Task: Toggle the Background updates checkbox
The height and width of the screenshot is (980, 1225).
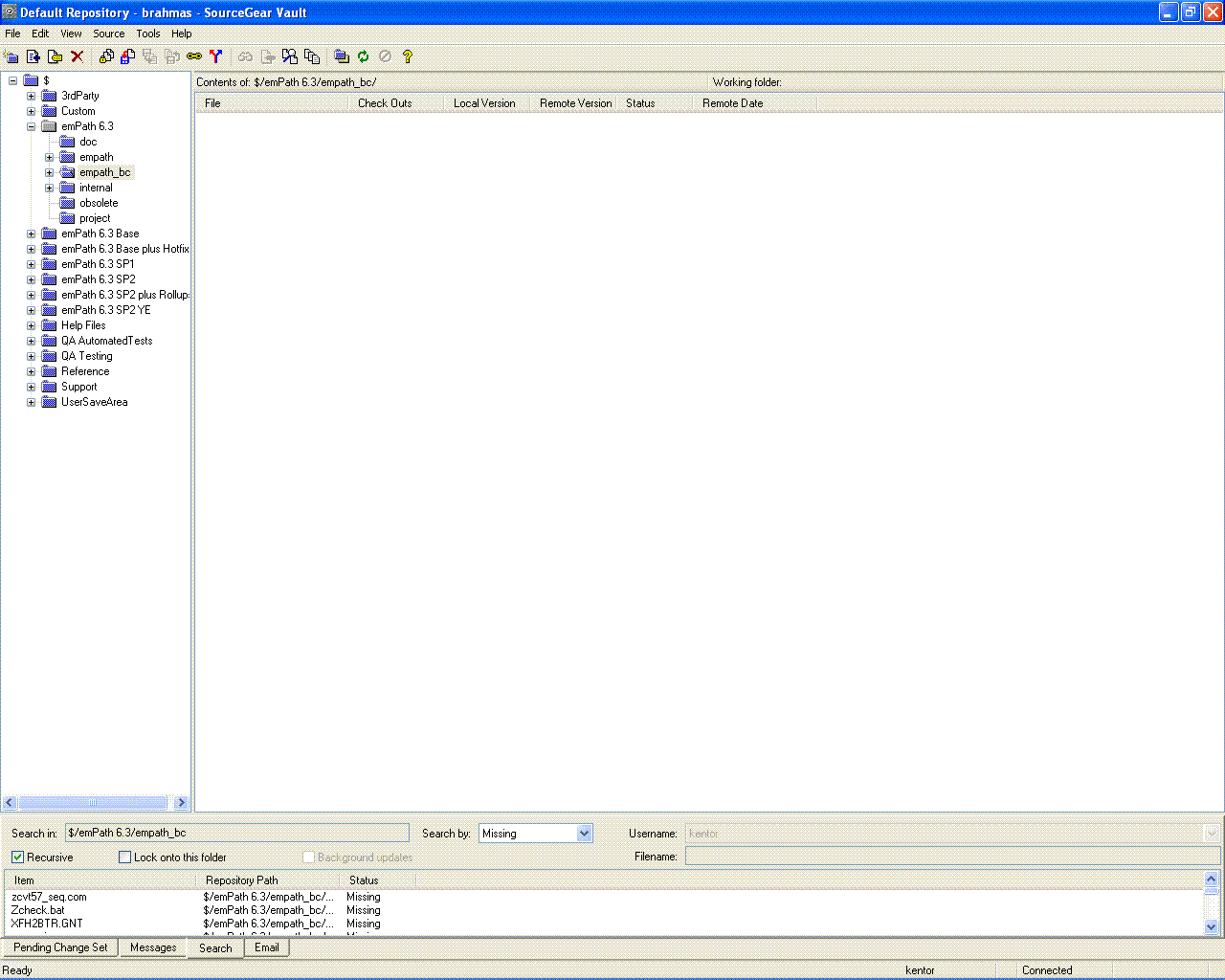Action: [x=308, y=857]
